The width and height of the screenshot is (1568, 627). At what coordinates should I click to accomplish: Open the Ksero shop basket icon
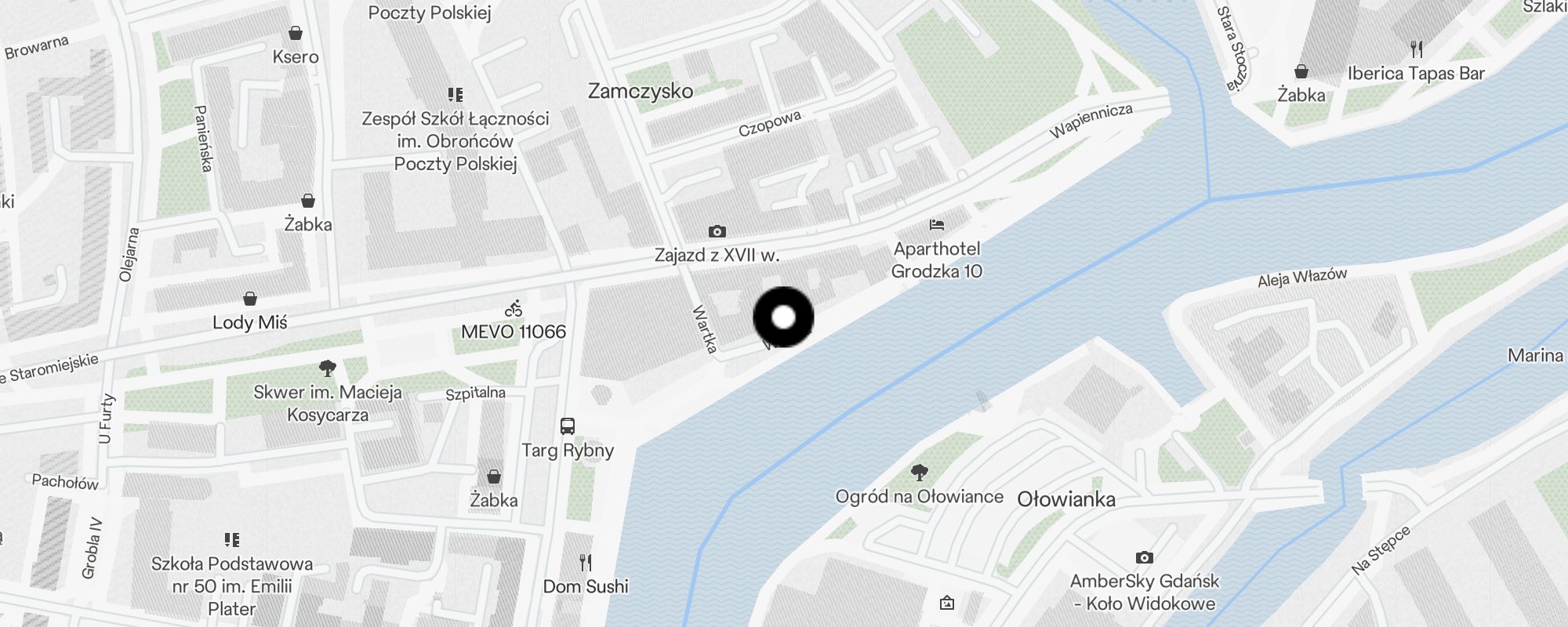point(296,33)
